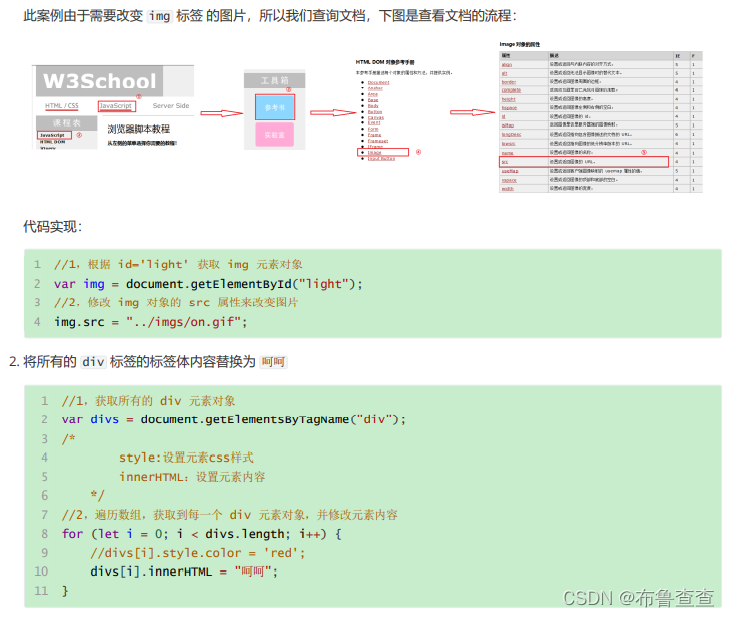Click the text '所以我们查询文档' in the first paragraph
The width and height of the screenshot is (729, 617).
coord(312,16)
